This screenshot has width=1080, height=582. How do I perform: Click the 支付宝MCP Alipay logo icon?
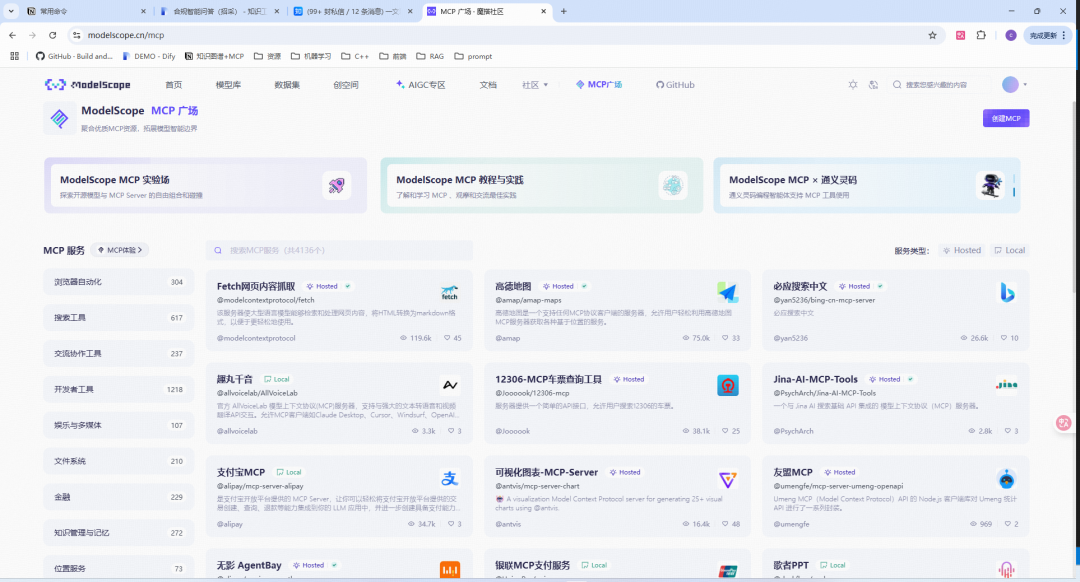coord(450,478)
